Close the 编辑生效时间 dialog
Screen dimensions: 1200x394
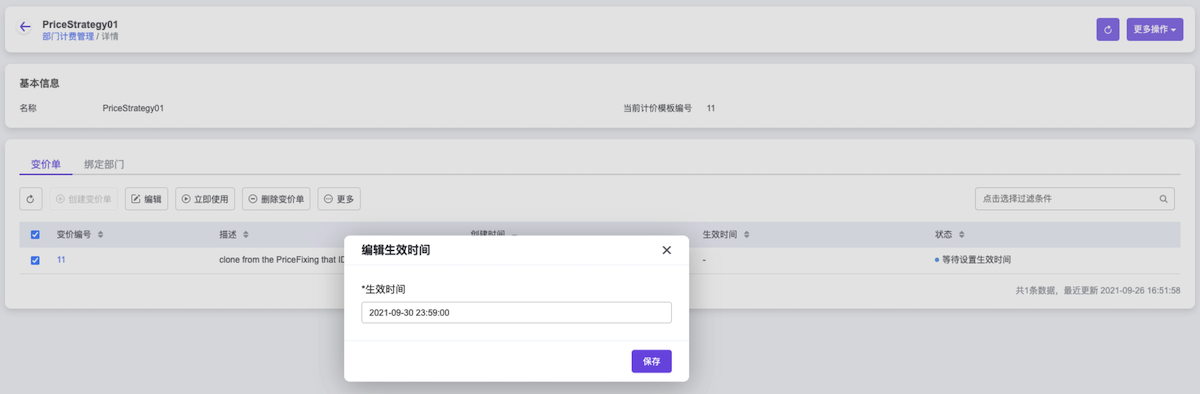tap(667, 250)
